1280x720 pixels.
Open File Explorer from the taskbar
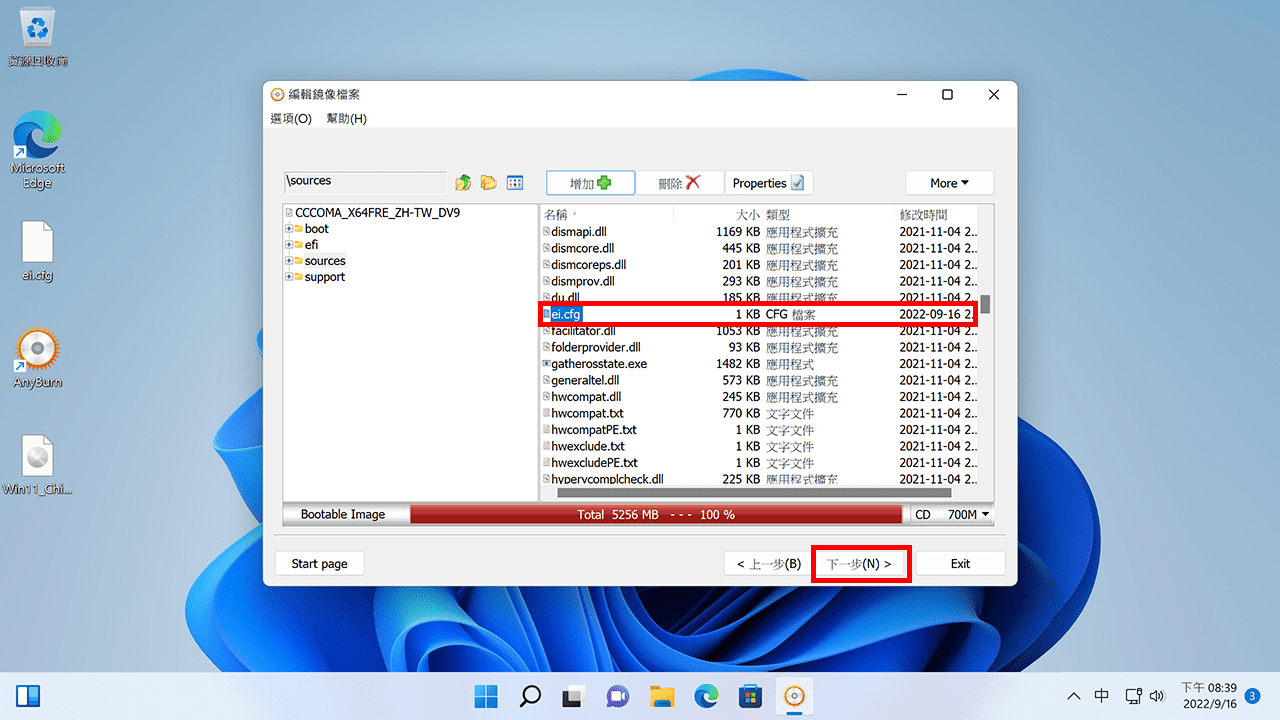click(x=662, y=696)
